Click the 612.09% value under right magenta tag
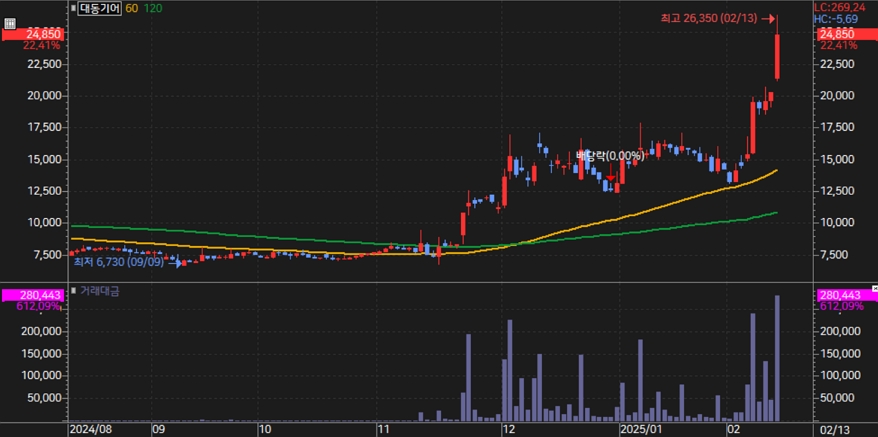 [x=840, y=306]
